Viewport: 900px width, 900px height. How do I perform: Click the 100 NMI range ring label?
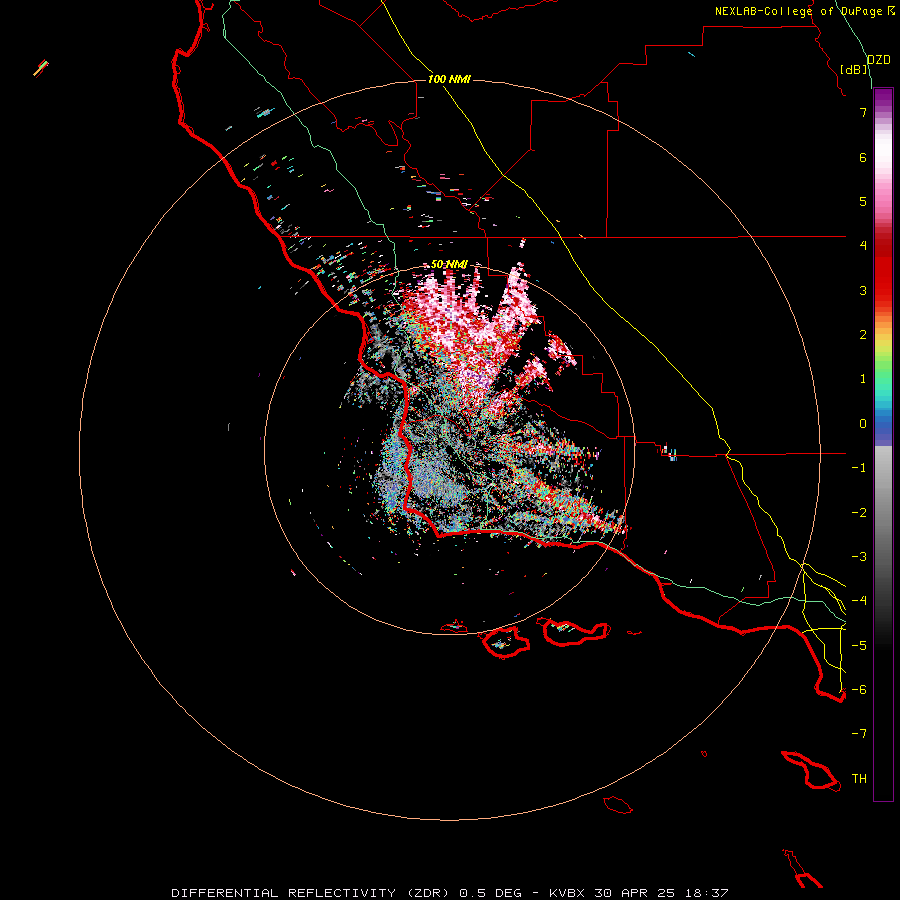449,79
